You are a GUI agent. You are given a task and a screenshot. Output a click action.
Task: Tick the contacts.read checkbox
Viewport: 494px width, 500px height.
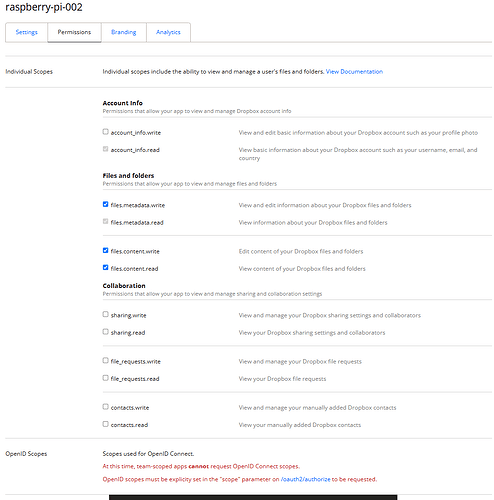(x=105, y=424)
